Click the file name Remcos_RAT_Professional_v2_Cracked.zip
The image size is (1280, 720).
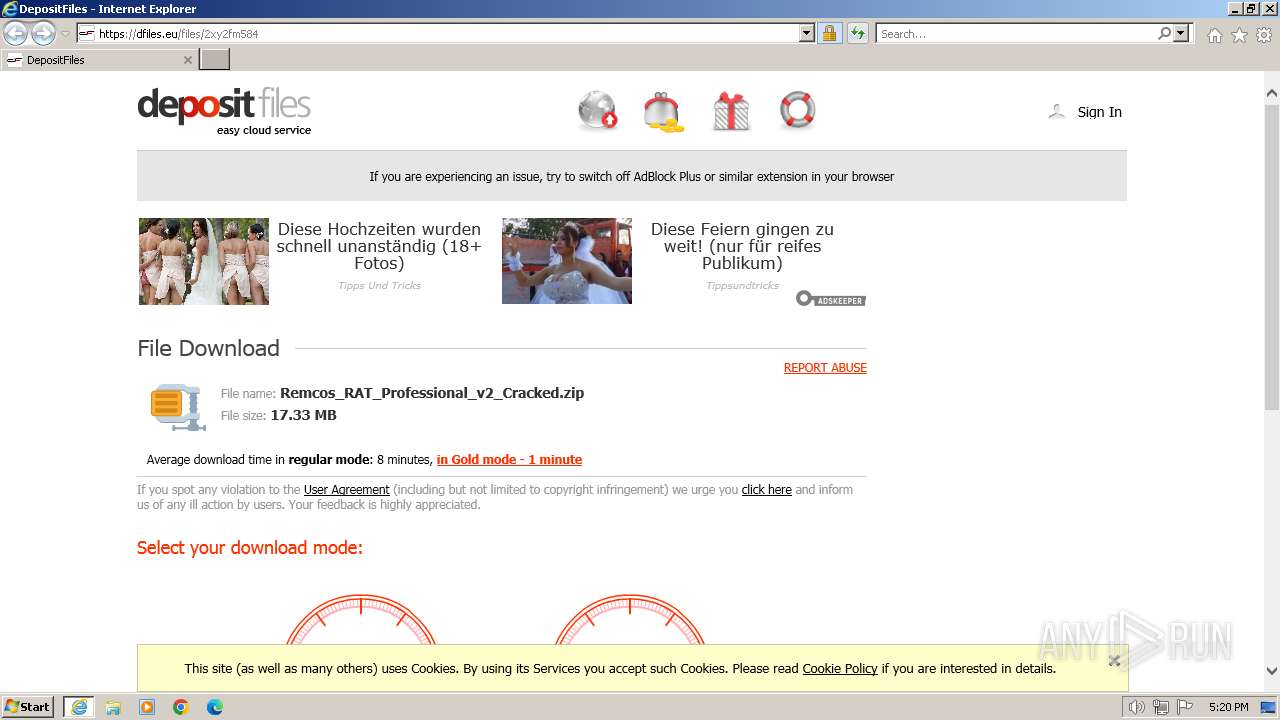click(432, 393)
